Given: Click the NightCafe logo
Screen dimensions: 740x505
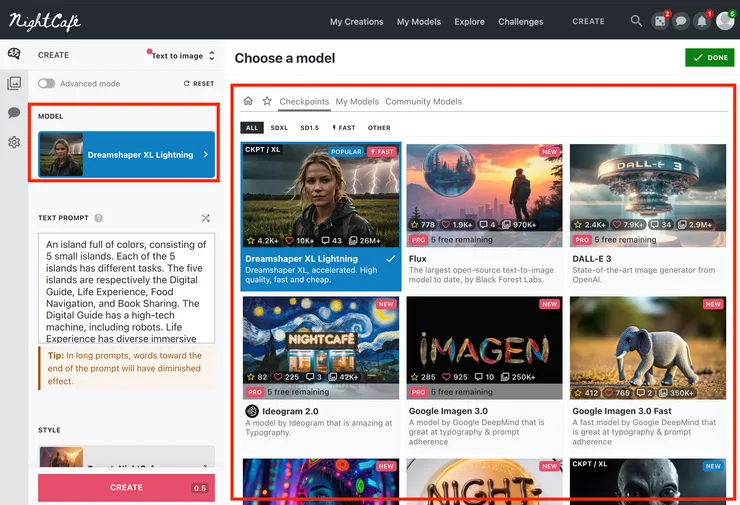Looking at the screenshot, I should pyautogui.click(x=44, y=21).
